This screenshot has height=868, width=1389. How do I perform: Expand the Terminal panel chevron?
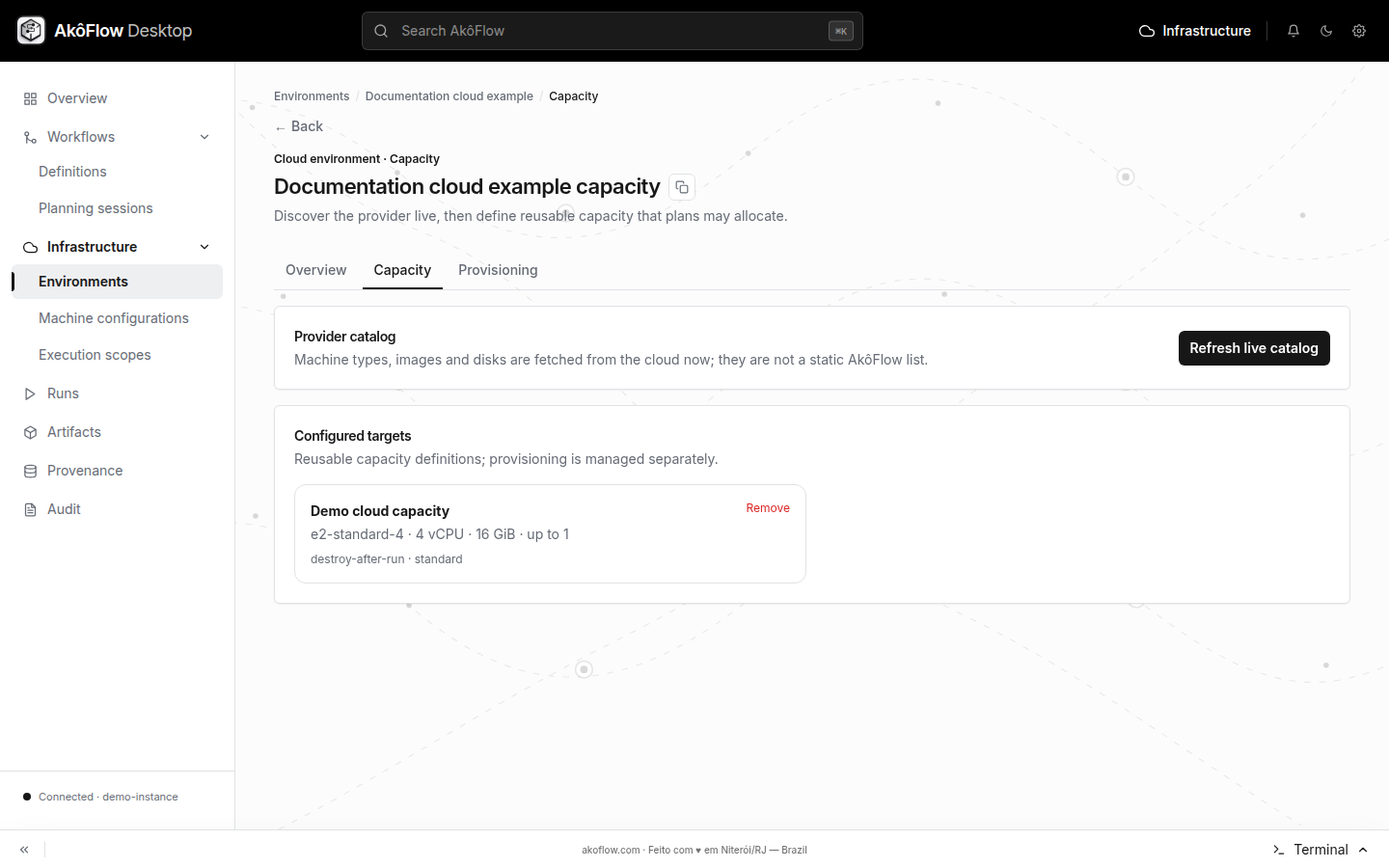coord(1363,850)
